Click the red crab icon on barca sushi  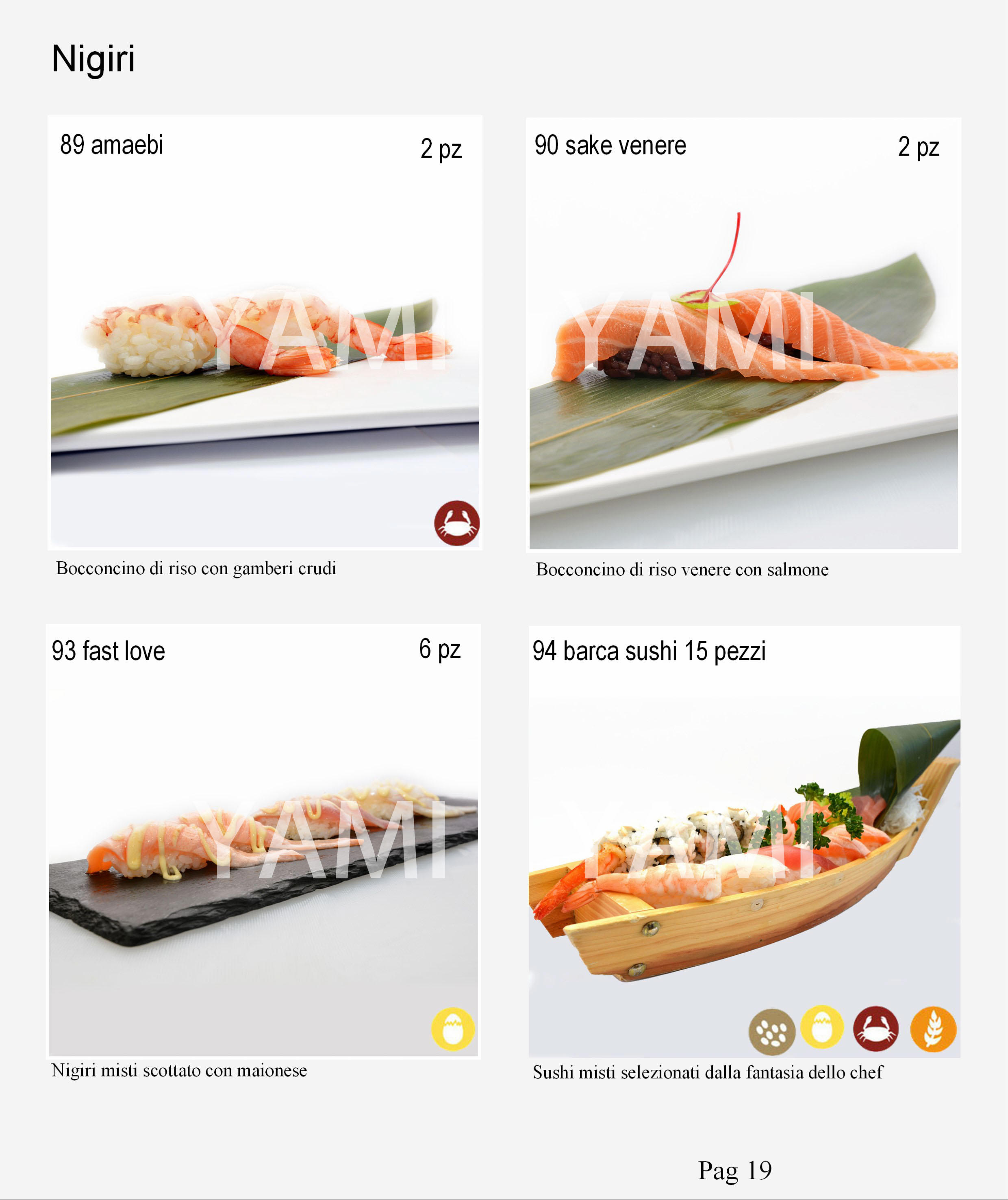pyautogui.click(x=875, y=1029)
